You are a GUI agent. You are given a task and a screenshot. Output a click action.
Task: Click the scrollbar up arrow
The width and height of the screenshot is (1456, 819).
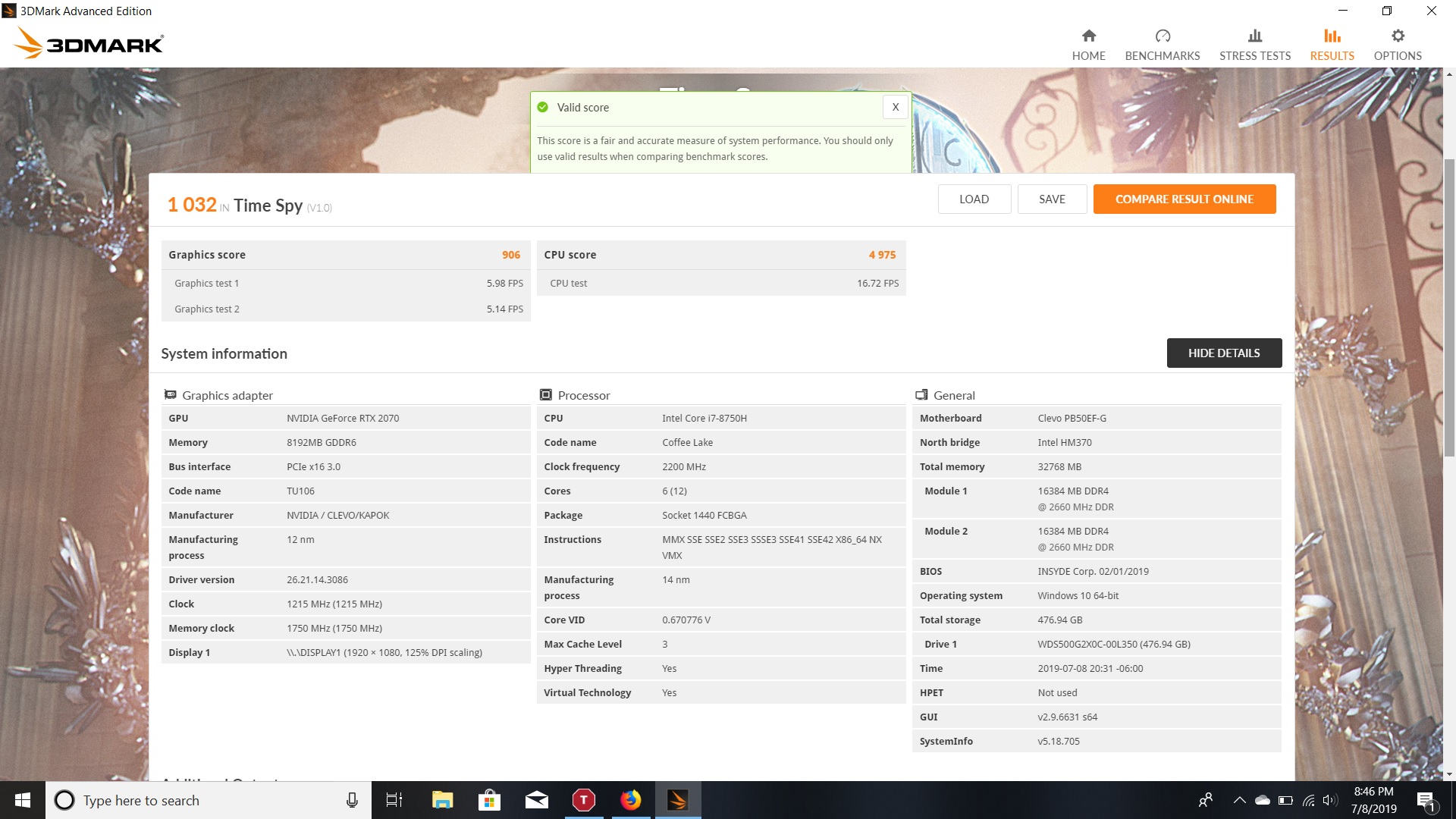pyautogui.click(x=1449, y=74)
